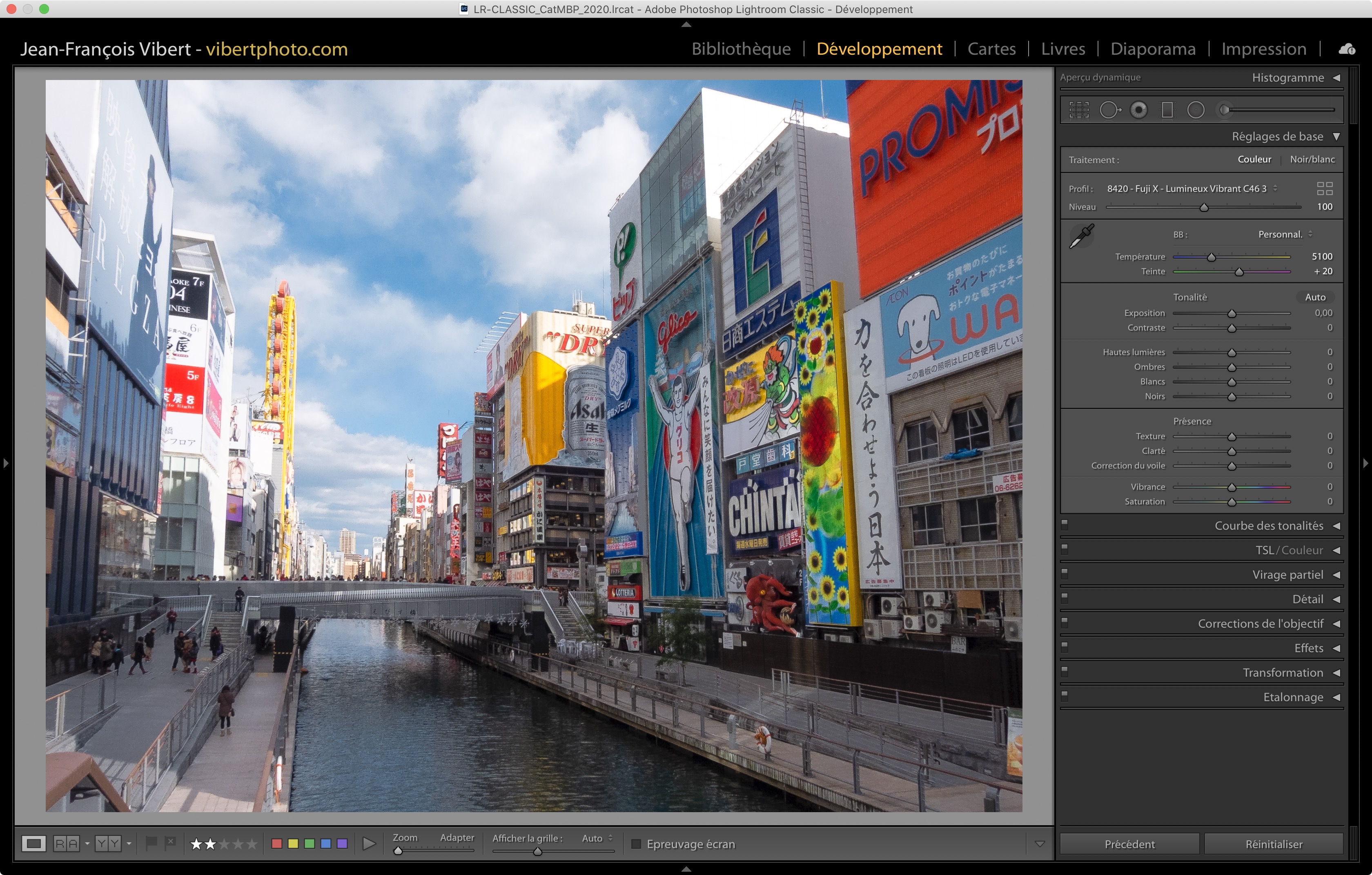Assign the red color label swatch
This screenshot has width=1372, height=875.
pyautogui.click(x=277, y=843)
